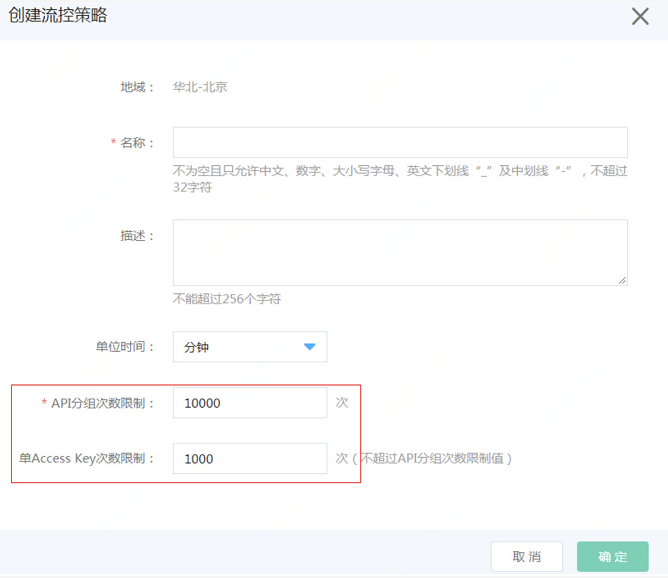The width and height of the screenshot is (668, 578).
Task: Close the 创建流控策略 dialog with X
Action: click(640, 17)
